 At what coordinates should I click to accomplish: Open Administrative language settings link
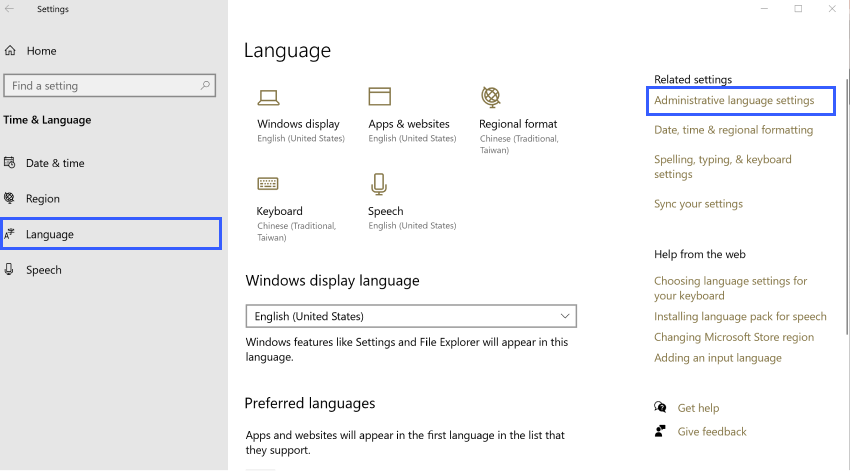(x=734, y=101)
